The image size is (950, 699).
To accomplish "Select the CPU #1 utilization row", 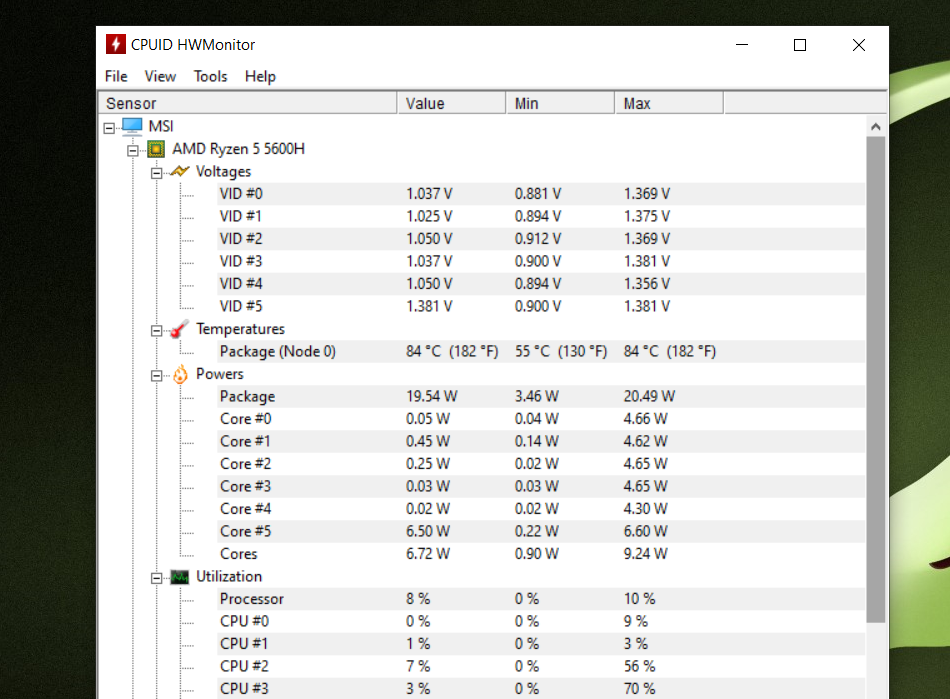I will [541, 643].
